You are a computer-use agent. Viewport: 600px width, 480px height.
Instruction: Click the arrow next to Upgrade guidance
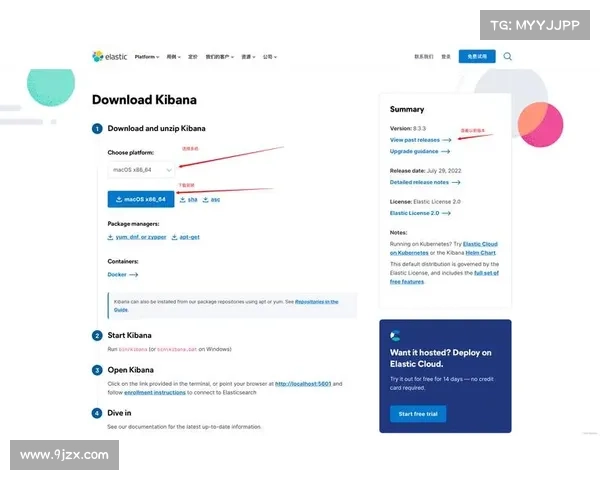(x=446, y=151)
